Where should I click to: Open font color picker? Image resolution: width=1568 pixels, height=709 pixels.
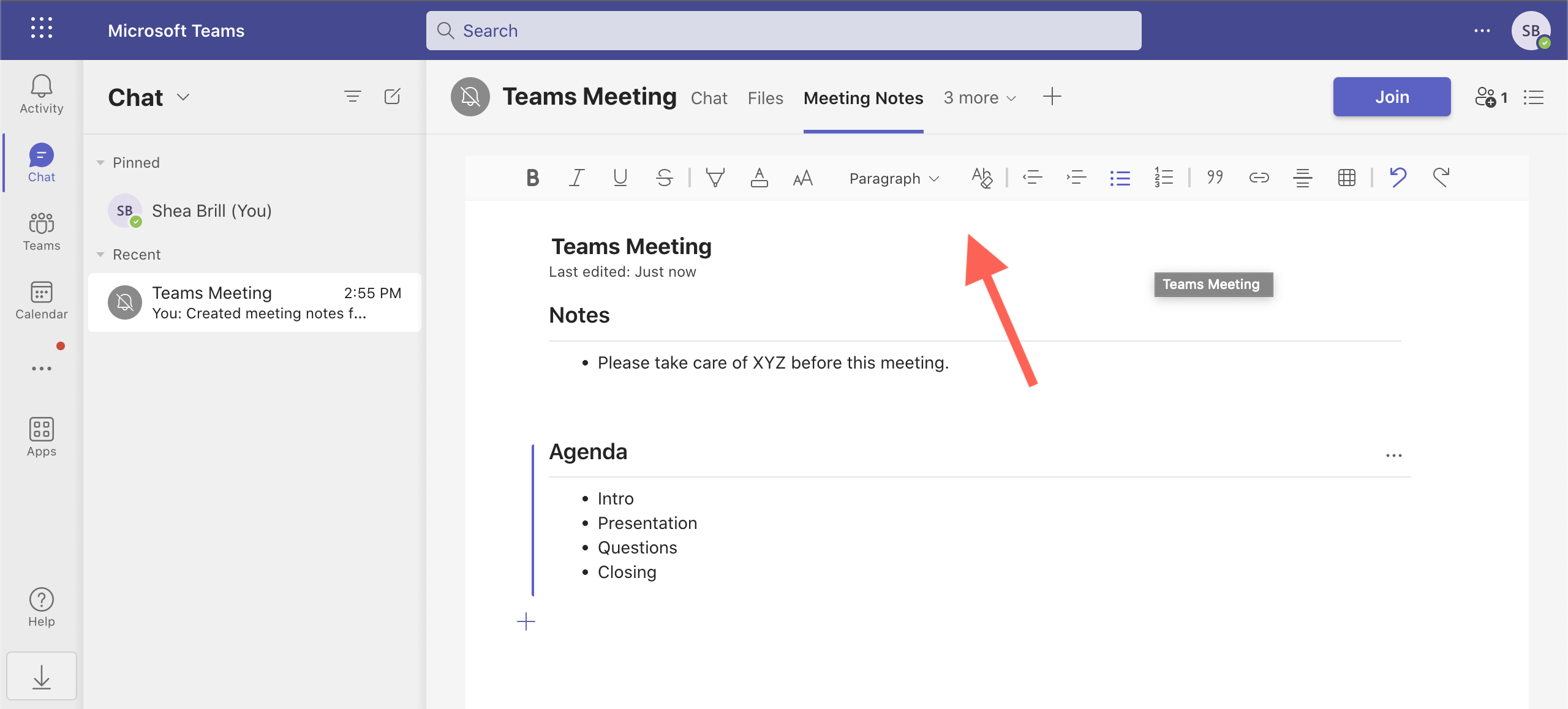click(759, 178)
